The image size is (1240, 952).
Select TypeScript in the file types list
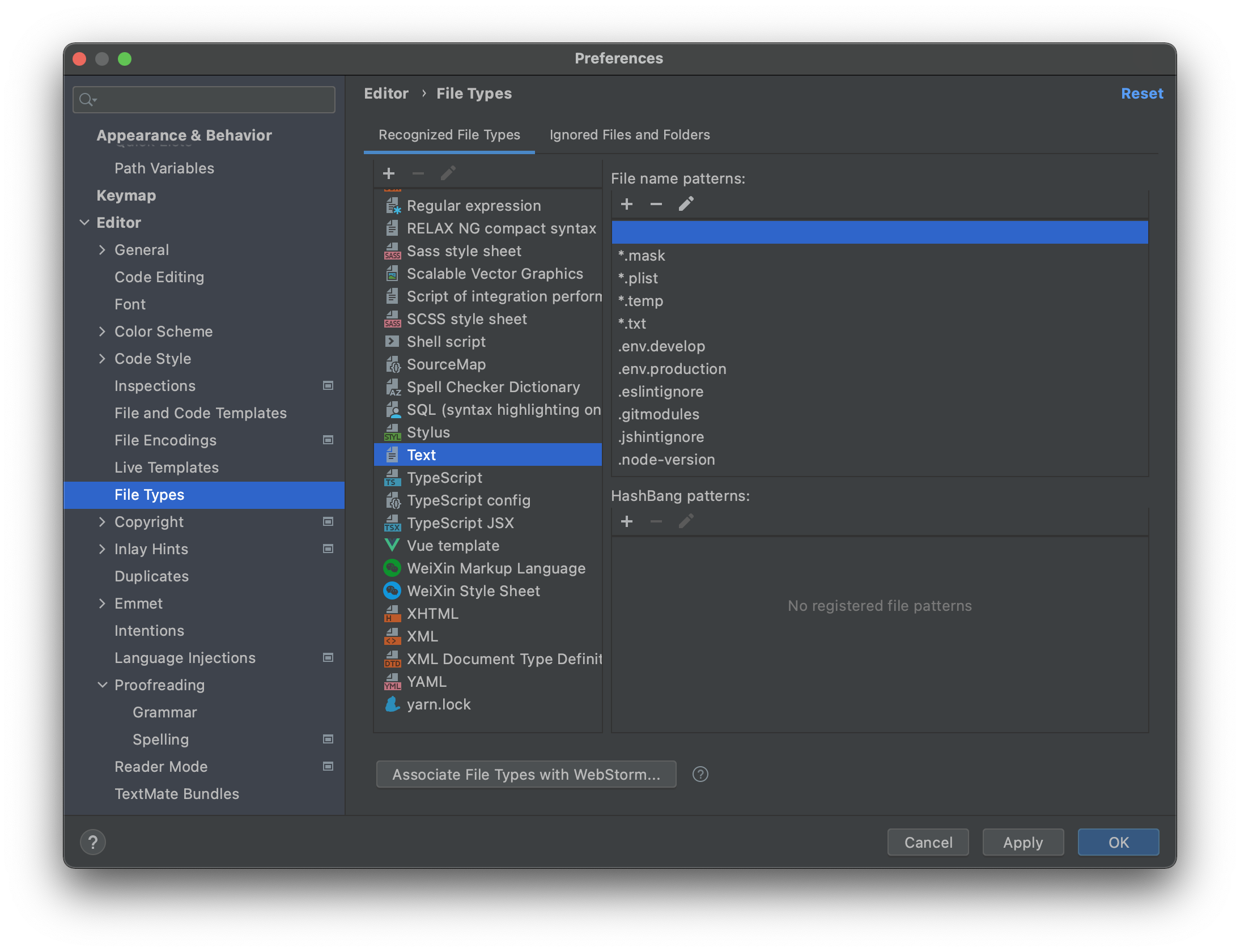click(444, 477)
